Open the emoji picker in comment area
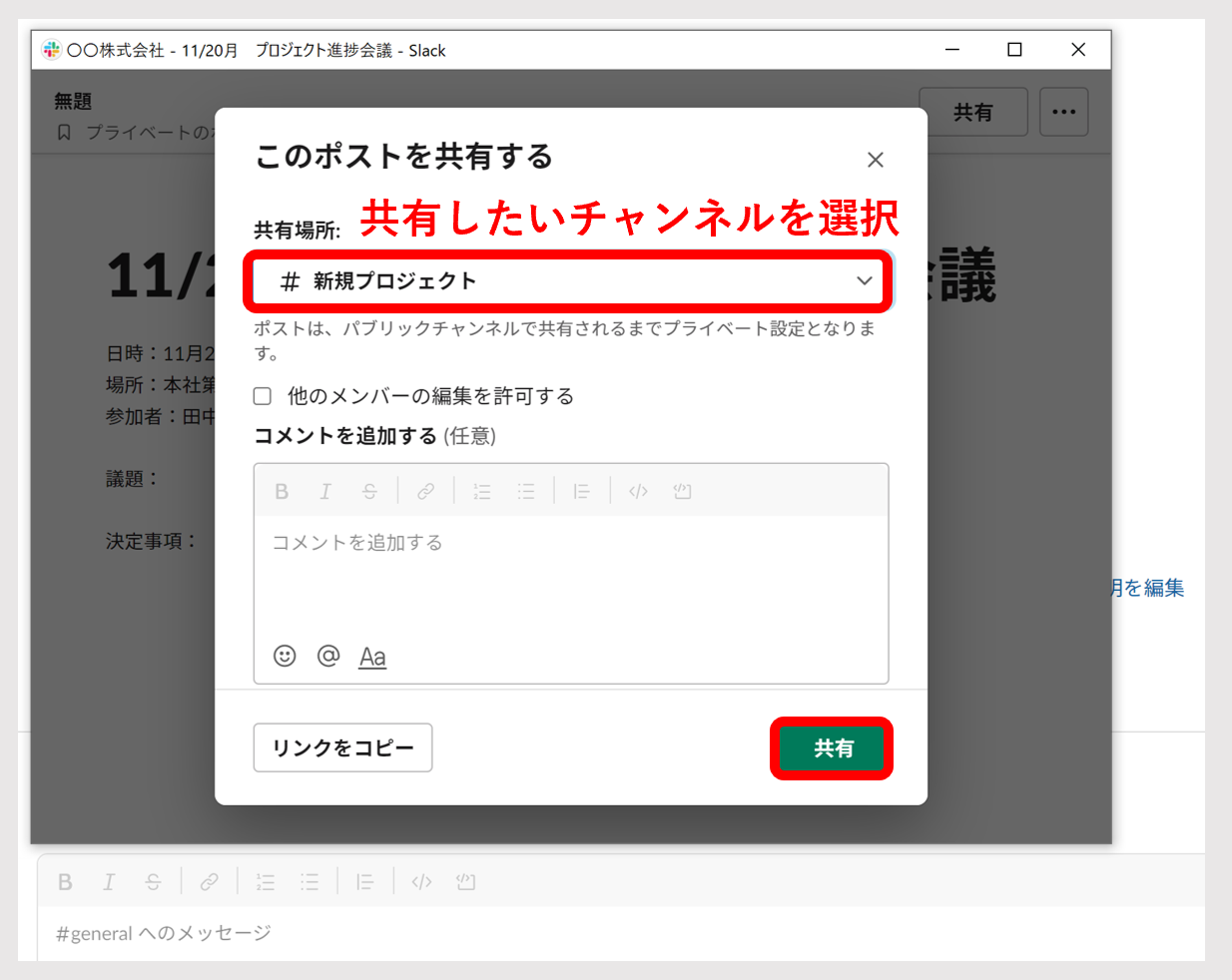The height and width of the screenshot is (980, 1232). coord(285,656)
